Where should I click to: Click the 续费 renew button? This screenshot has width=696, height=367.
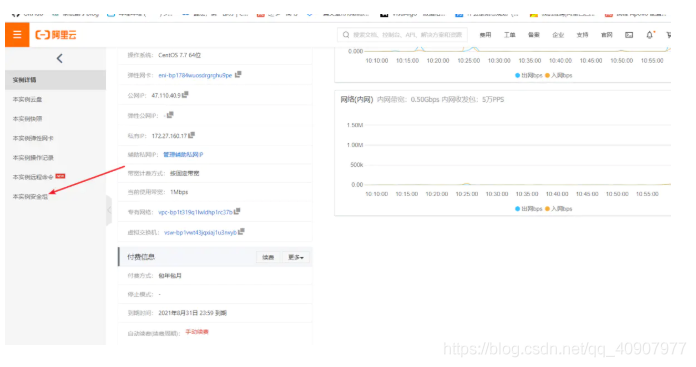[x=268, y=257]
